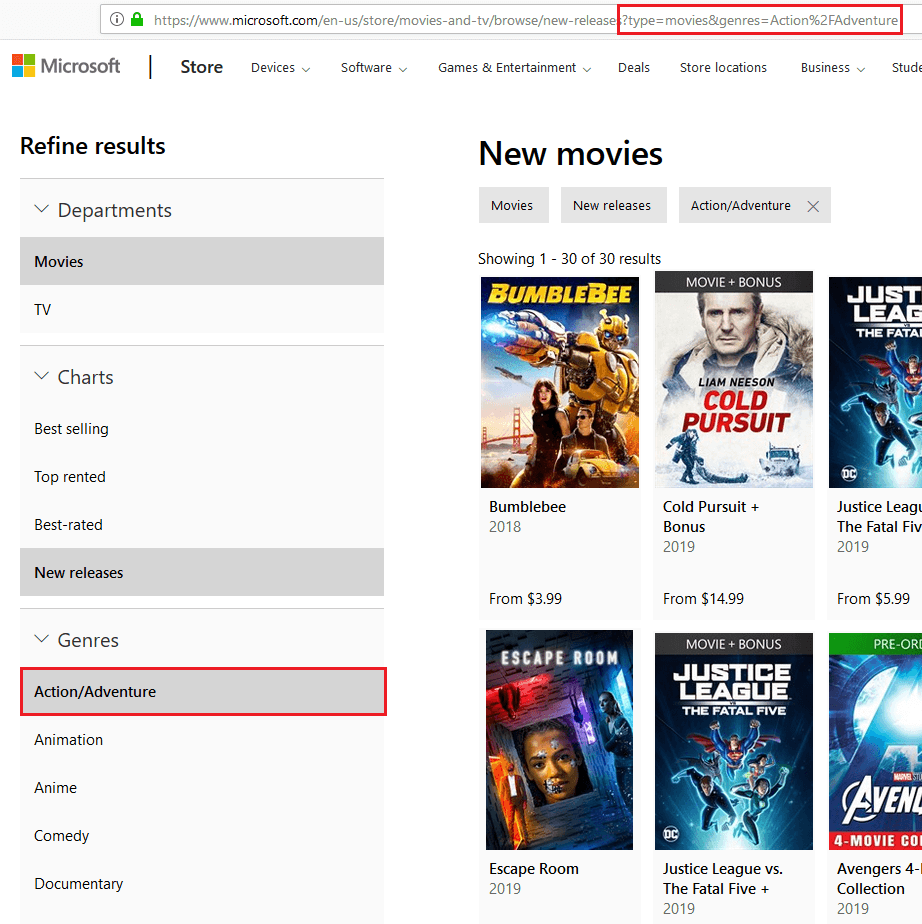
Task: Click the Cold Pursuit + Bonus title
Action: click(x=710, y=516)
